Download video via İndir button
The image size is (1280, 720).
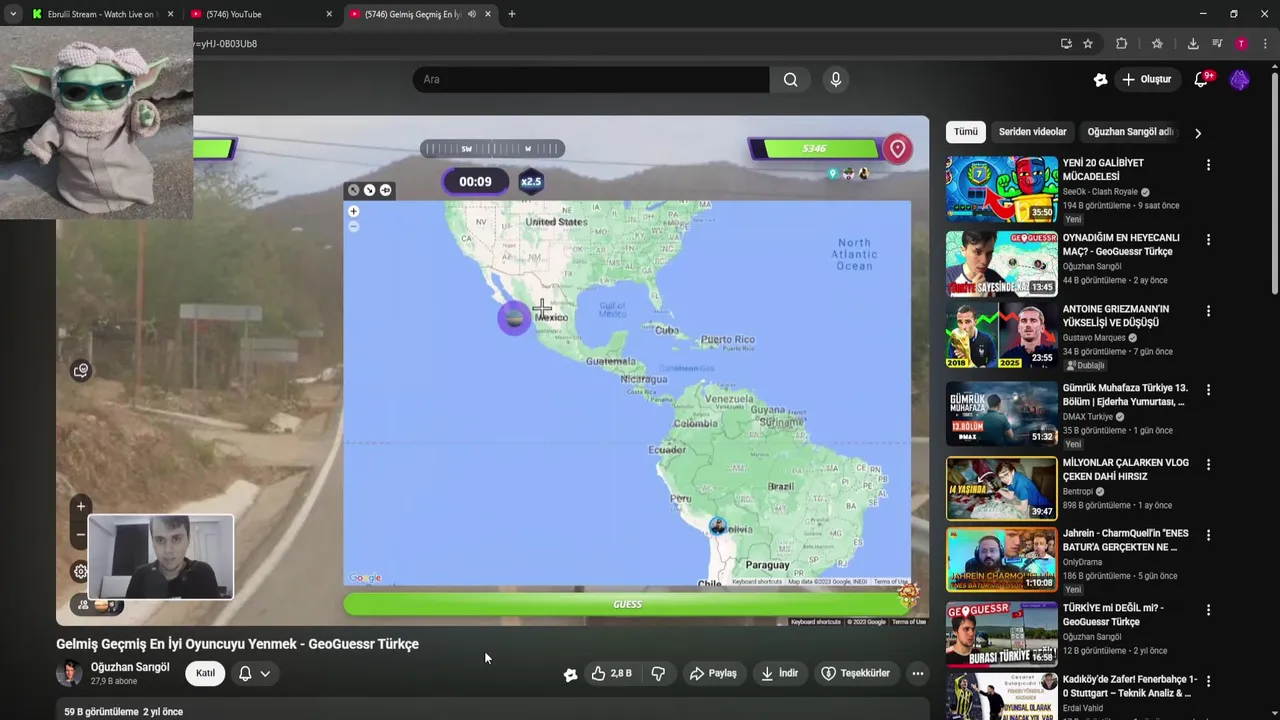(780, 673)
